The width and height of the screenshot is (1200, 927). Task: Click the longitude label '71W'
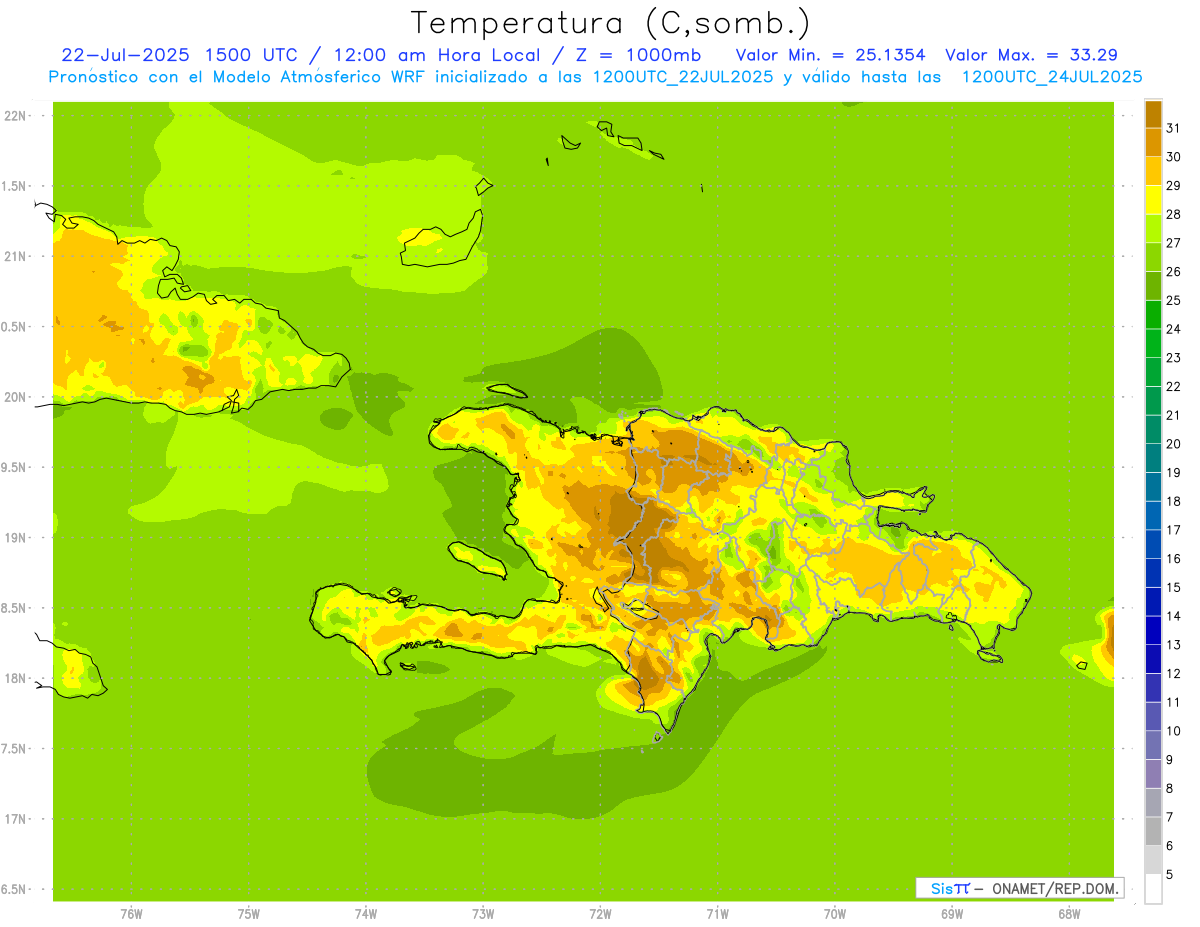[717, 914]
